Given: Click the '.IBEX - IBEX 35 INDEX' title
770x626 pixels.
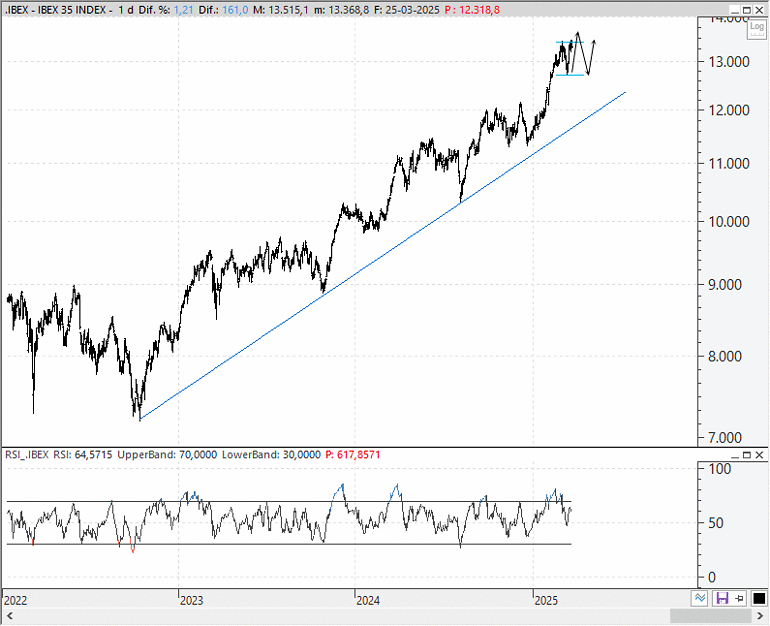Looking at the screenshot, I should click(x=56, y=10).
